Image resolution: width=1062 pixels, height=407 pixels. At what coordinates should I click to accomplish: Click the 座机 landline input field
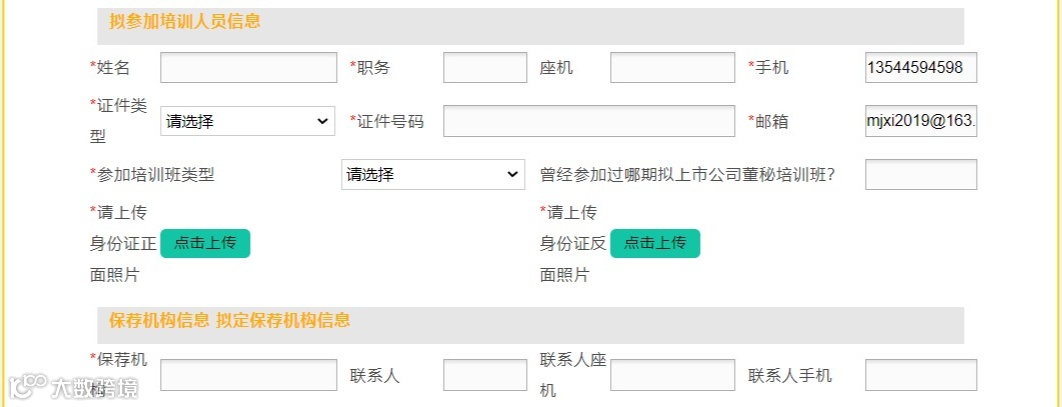click(672, 68)
